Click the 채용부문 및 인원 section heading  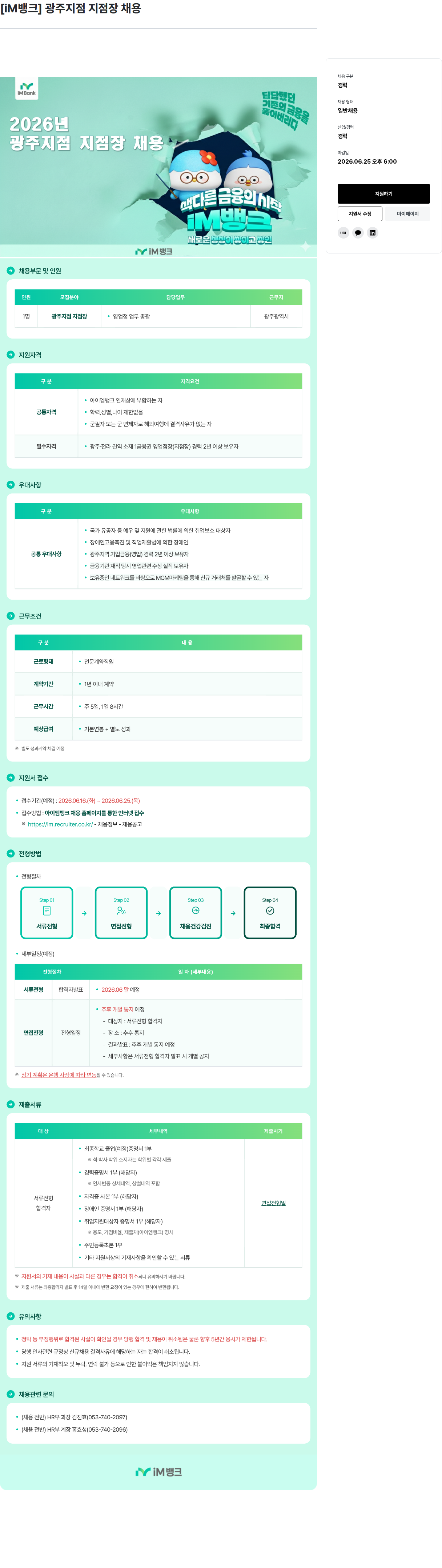click(40, 271)
